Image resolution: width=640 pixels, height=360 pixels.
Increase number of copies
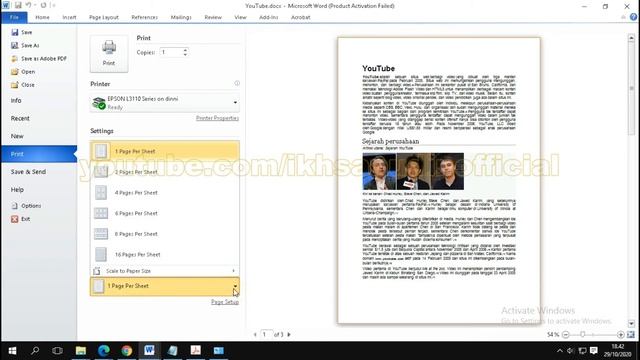pyautogui.click(x=185, y=50)
